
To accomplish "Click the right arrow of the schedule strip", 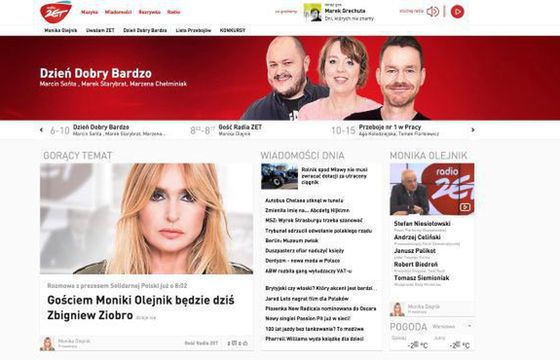I will (473, 130).
